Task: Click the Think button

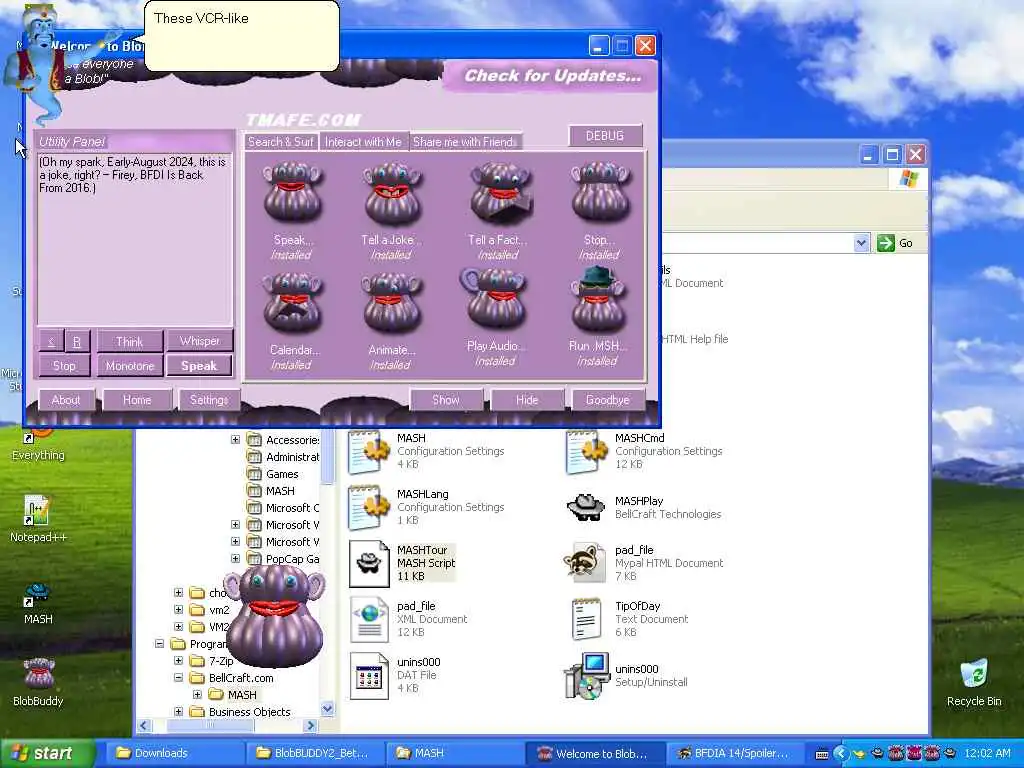Action: click(129, 342)
